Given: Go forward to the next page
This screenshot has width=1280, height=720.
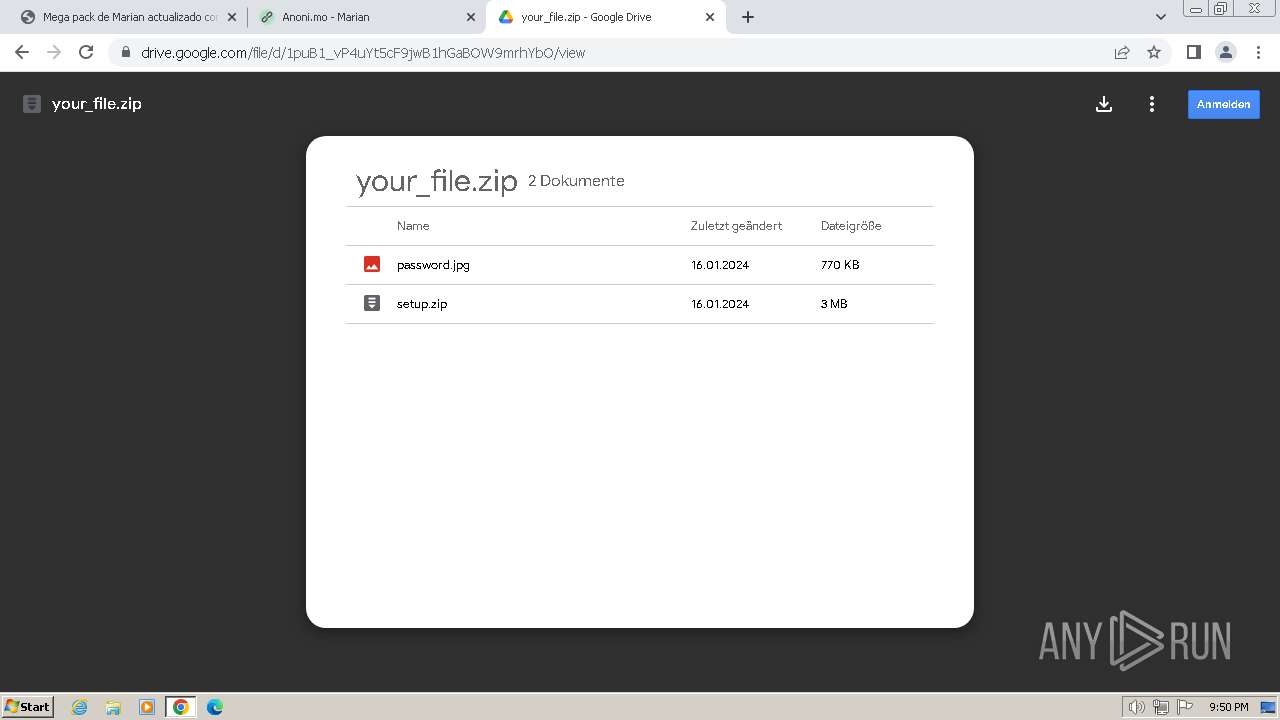Looking at the screenshot, I should tap(54, 52).
